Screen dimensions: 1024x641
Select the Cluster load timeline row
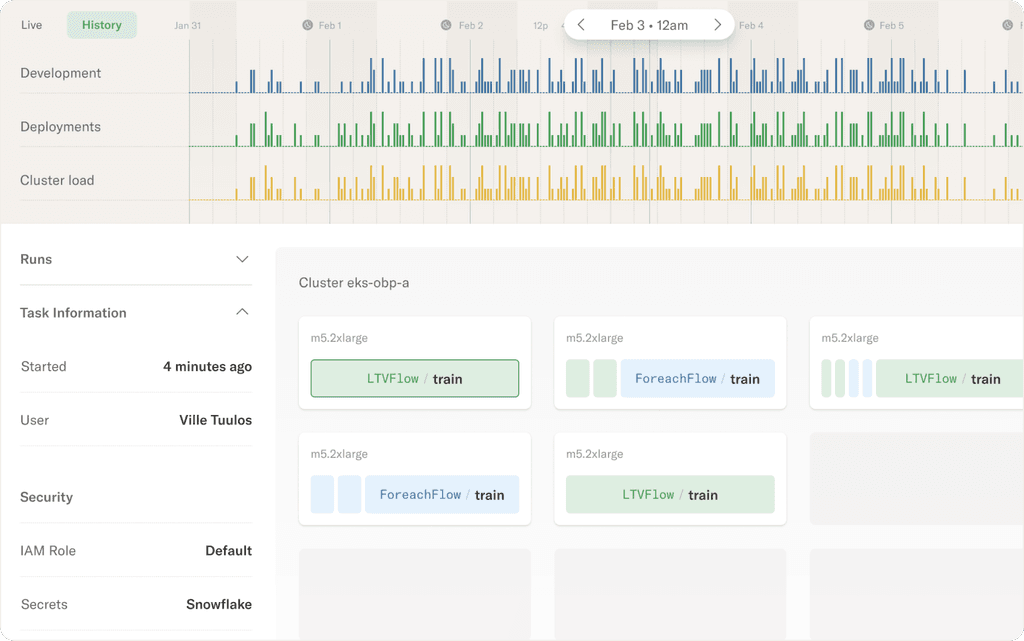[57, 180]
